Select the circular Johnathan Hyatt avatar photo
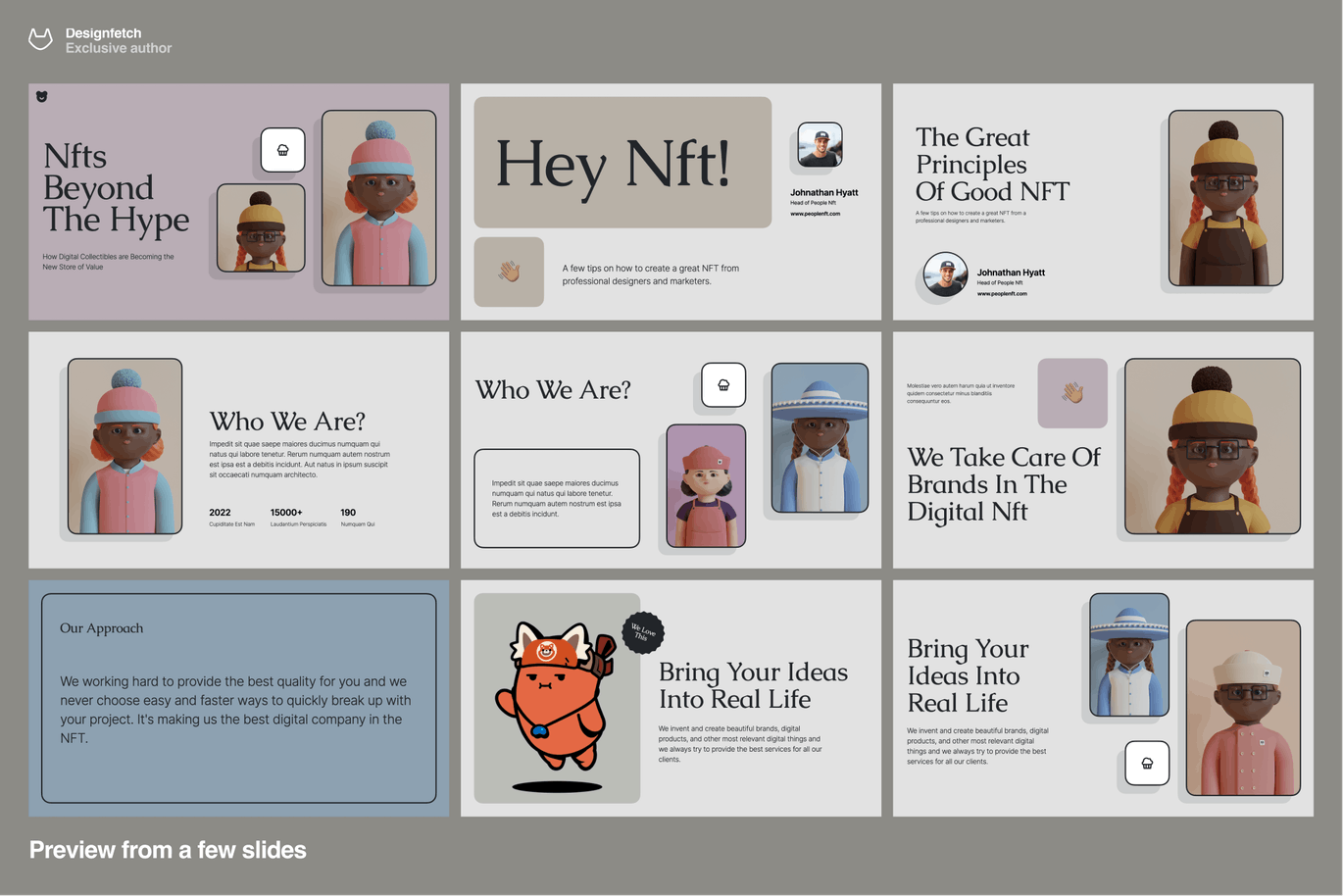This screenshot has height=896, width=1343. click(x=945, y=275)
